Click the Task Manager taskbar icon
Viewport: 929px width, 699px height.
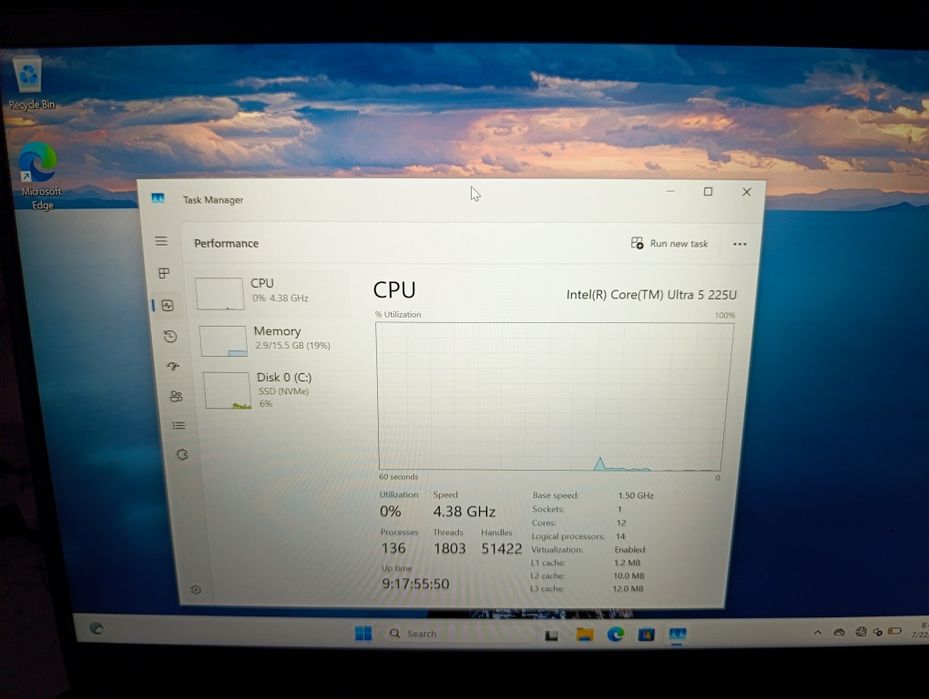[677, 634]
